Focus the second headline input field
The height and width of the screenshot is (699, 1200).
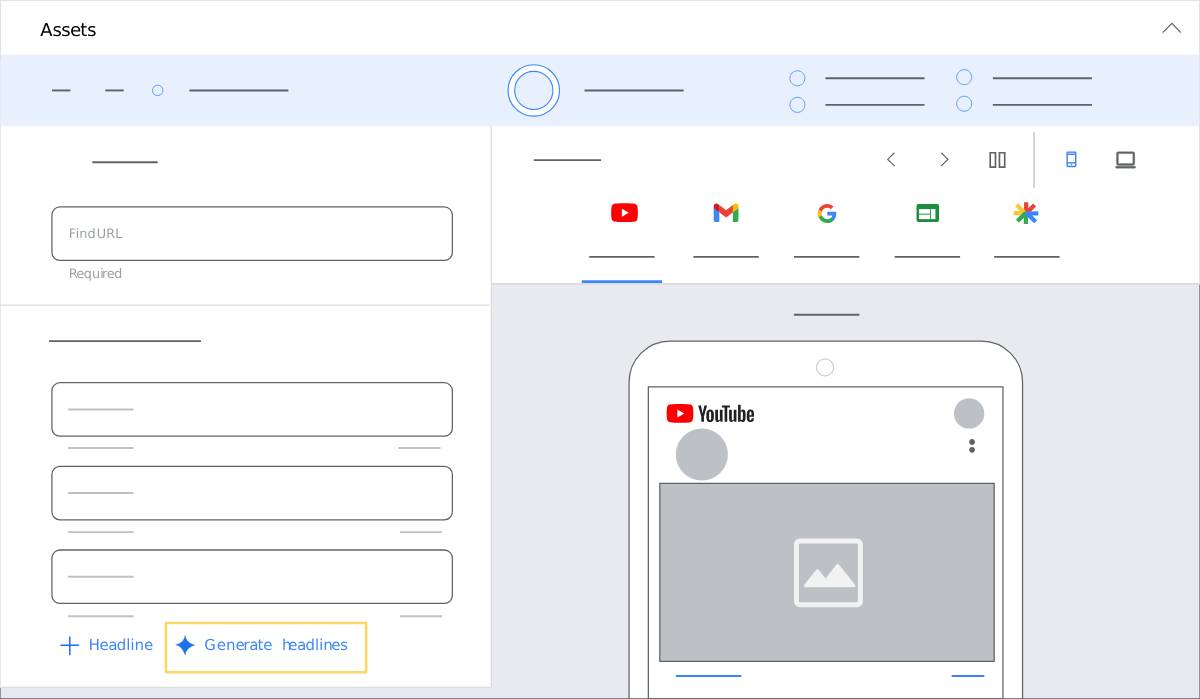pyautogui.click(x=252, y=493)
